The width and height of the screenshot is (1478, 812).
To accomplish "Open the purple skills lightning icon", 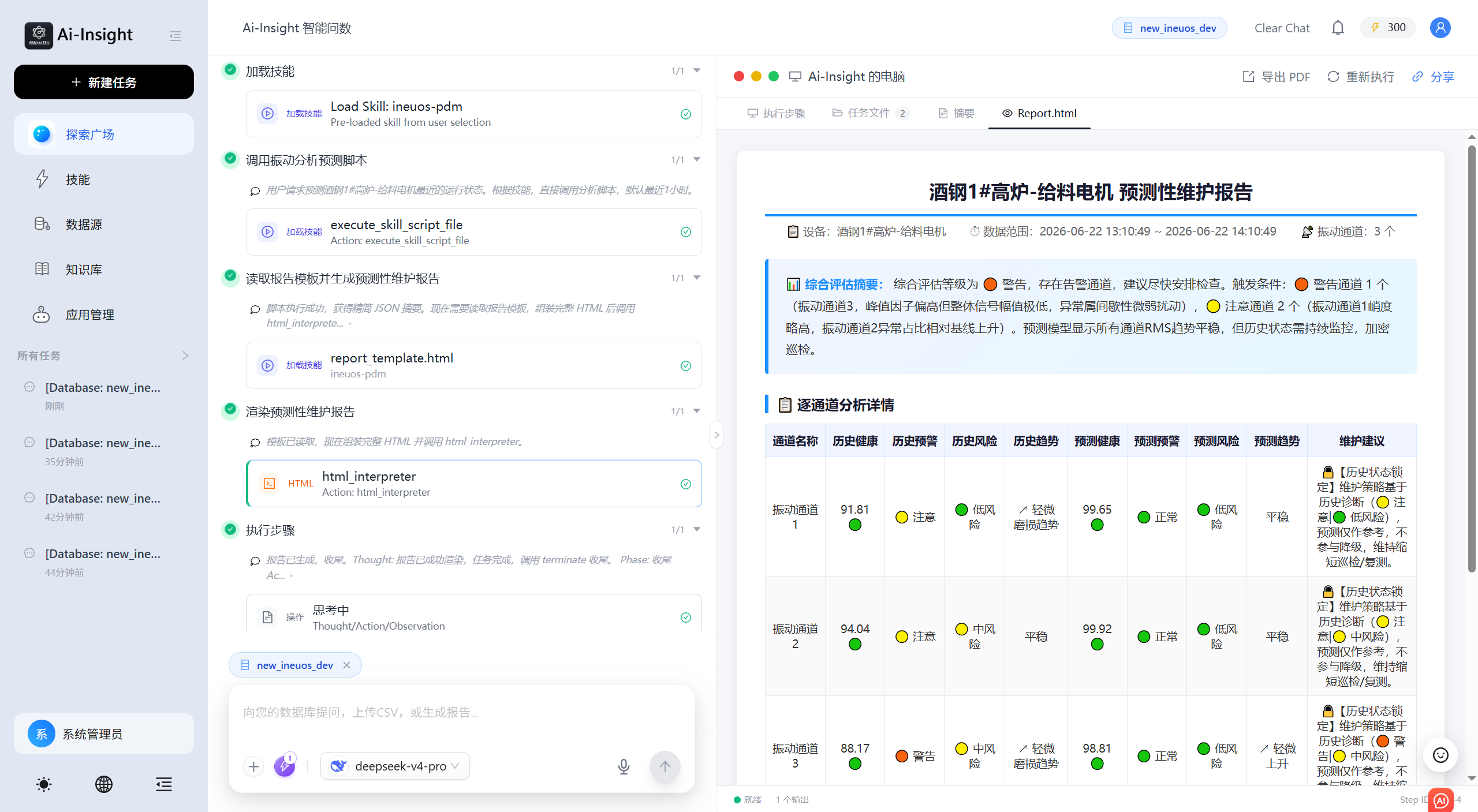I will 285,766.
